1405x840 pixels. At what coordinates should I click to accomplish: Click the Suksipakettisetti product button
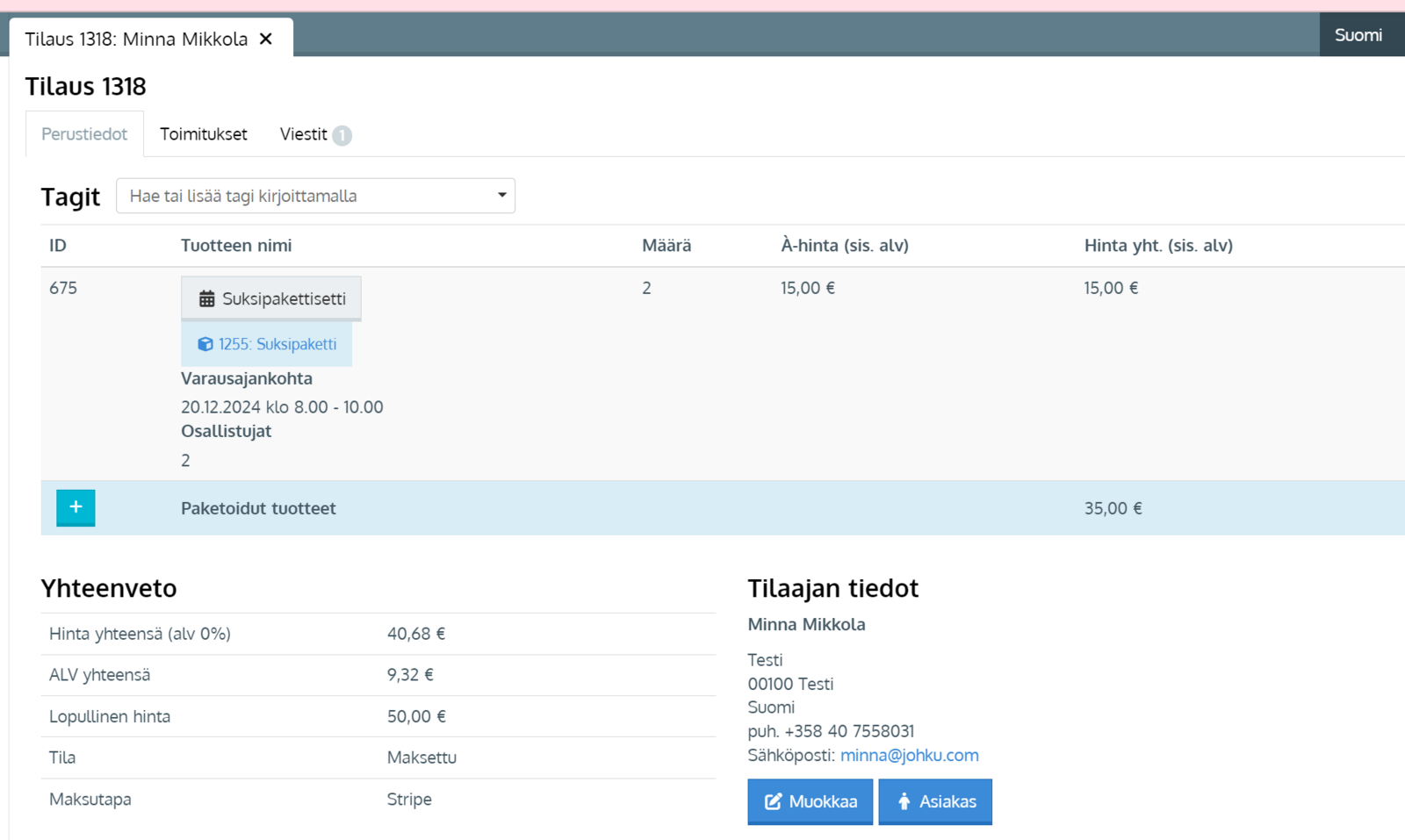point(271,298)
